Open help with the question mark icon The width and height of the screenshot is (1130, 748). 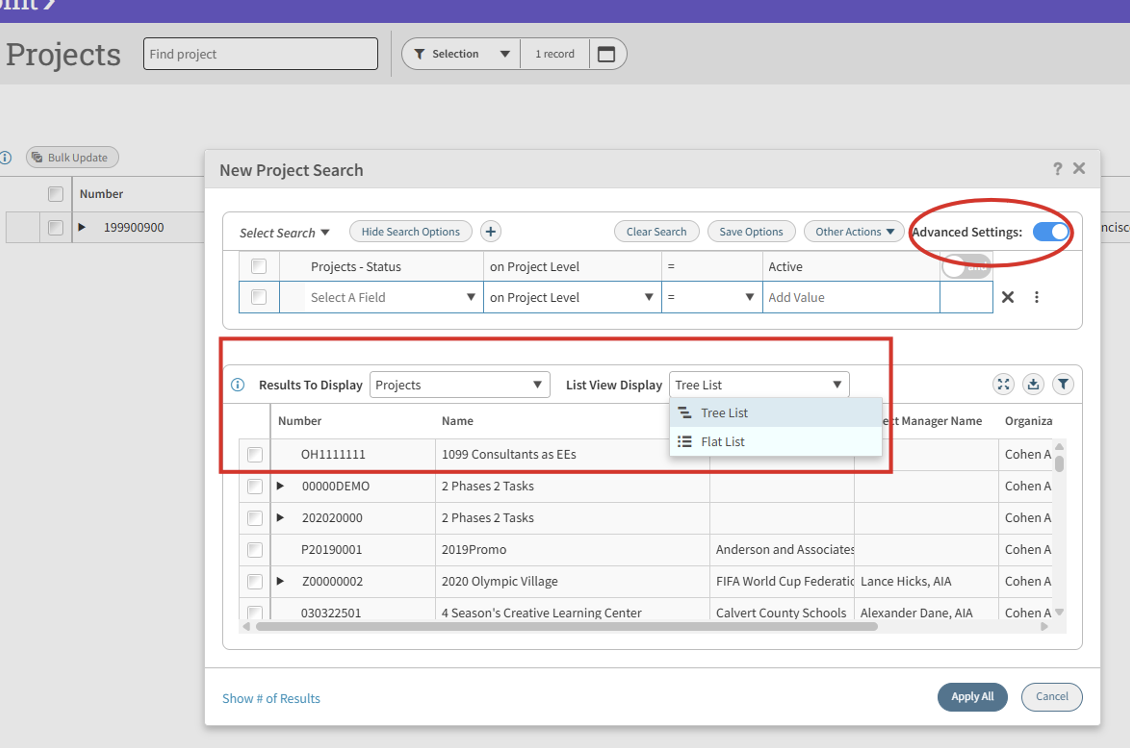tap(1057, 169)
